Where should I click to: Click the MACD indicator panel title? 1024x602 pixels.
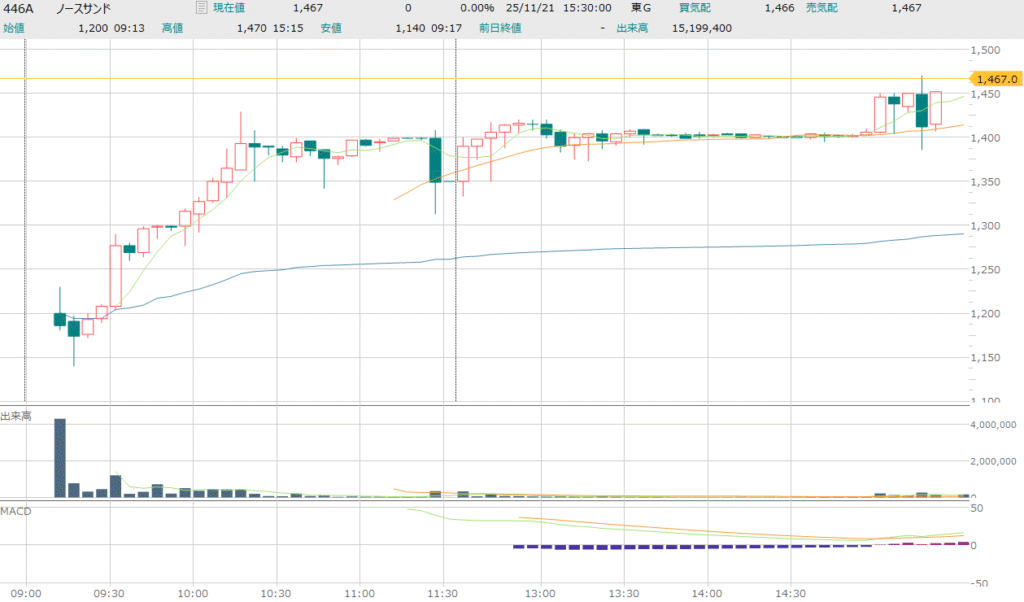pyautogui.click(x=15, y=511)
